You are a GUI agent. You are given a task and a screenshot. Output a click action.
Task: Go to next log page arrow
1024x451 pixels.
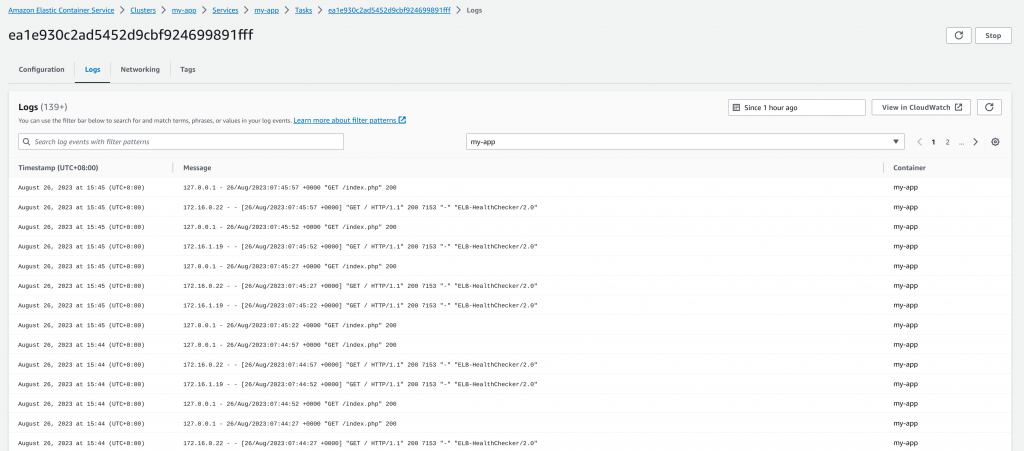(x=976, y=142)
